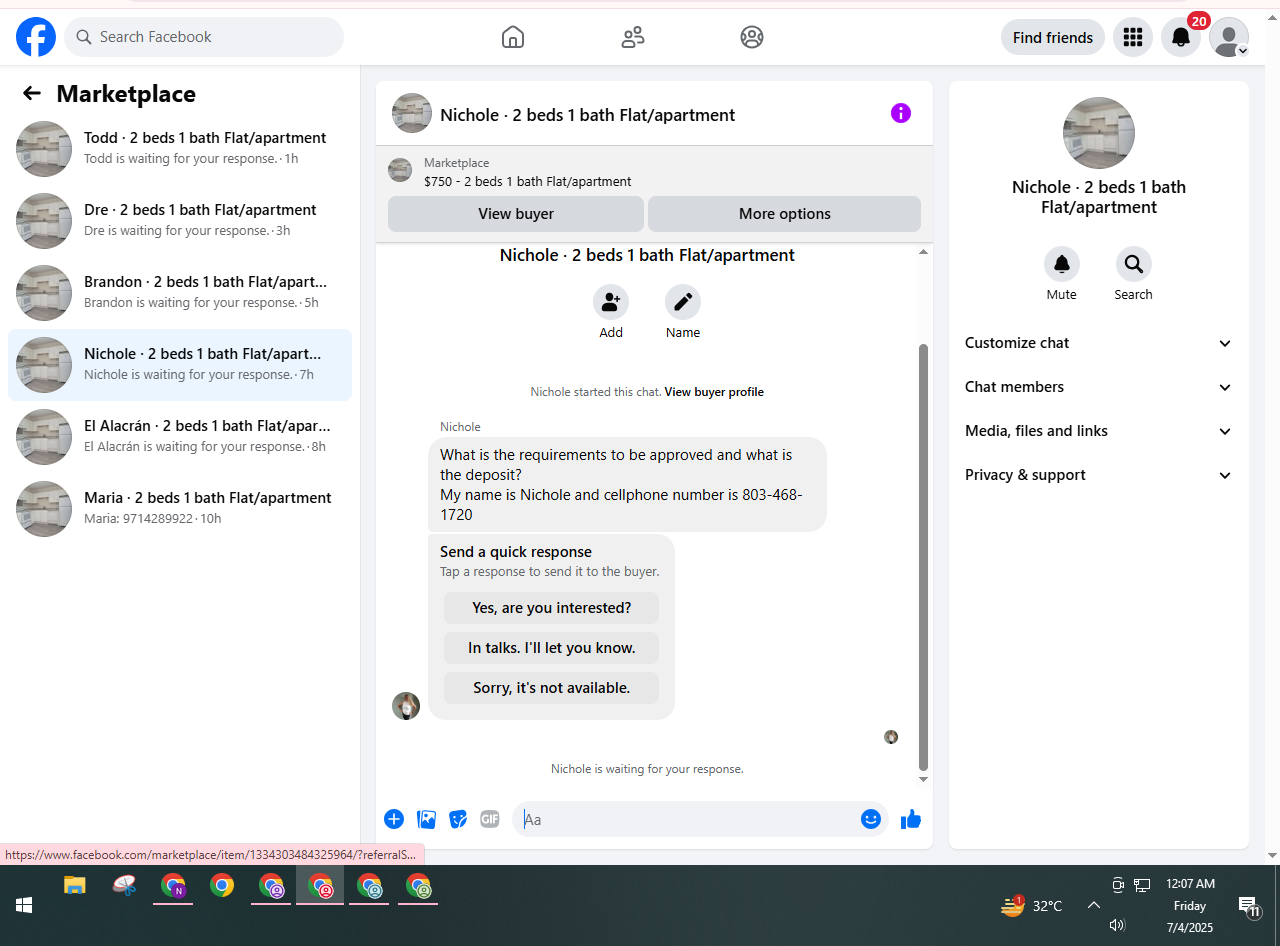Click the Find friends button
This screenshot has height=946, width=1280.
tap(1053, 37)
